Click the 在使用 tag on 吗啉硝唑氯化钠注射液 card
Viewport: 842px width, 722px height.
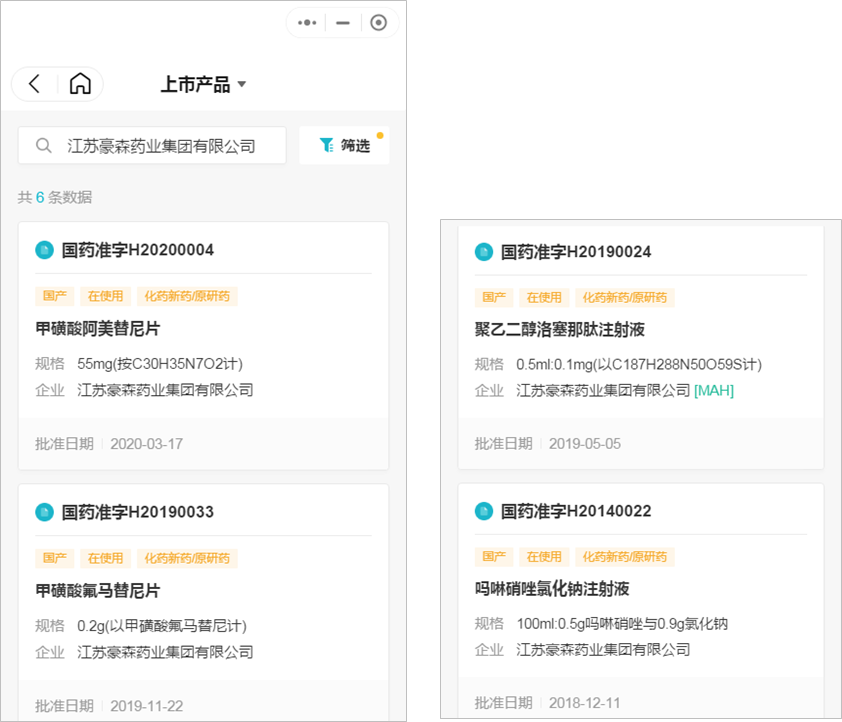[x=544, y=557]
